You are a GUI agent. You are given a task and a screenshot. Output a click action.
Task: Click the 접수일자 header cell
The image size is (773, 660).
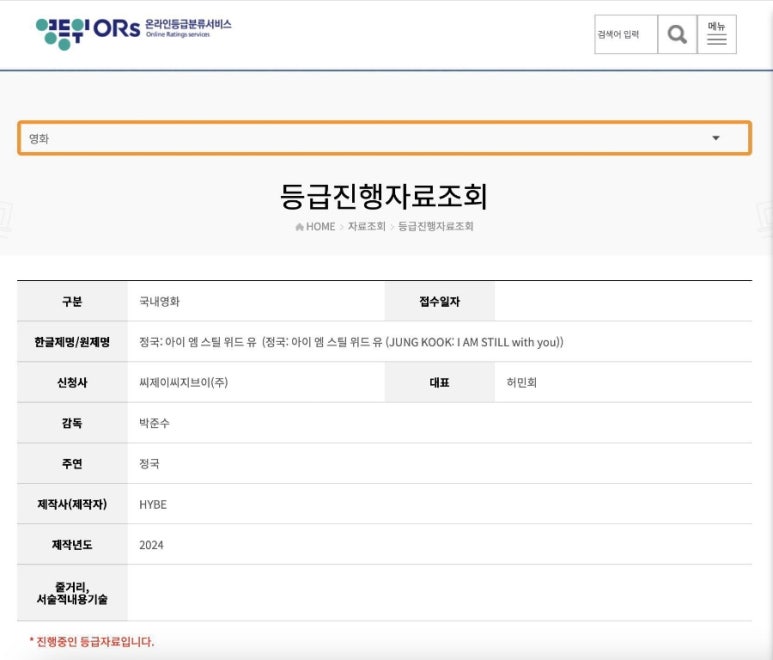pyautogui.click(x=439, y=301)
